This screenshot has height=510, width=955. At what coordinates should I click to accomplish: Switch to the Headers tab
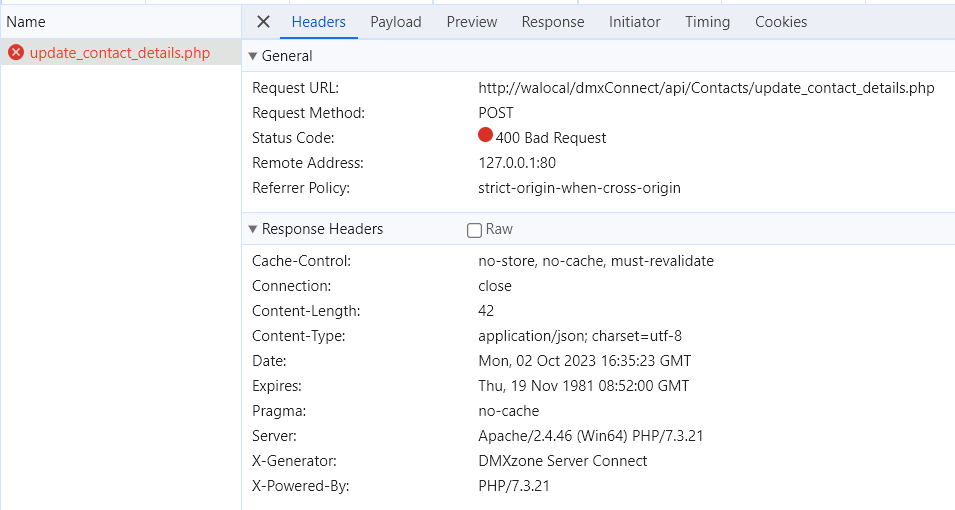(x=318, y=22)
